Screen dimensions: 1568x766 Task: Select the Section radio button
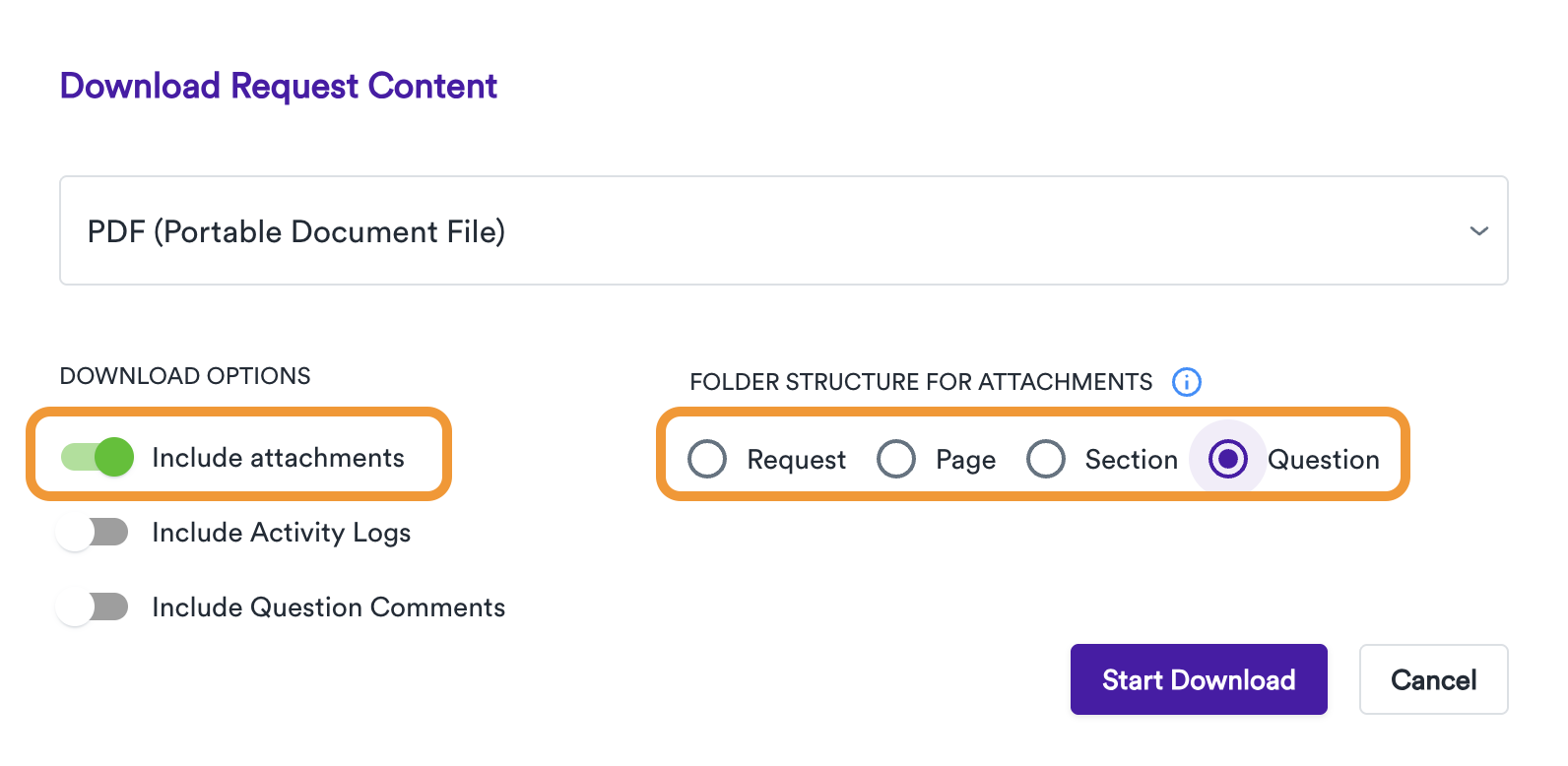pyautogui.click(x=1046, y=459)
